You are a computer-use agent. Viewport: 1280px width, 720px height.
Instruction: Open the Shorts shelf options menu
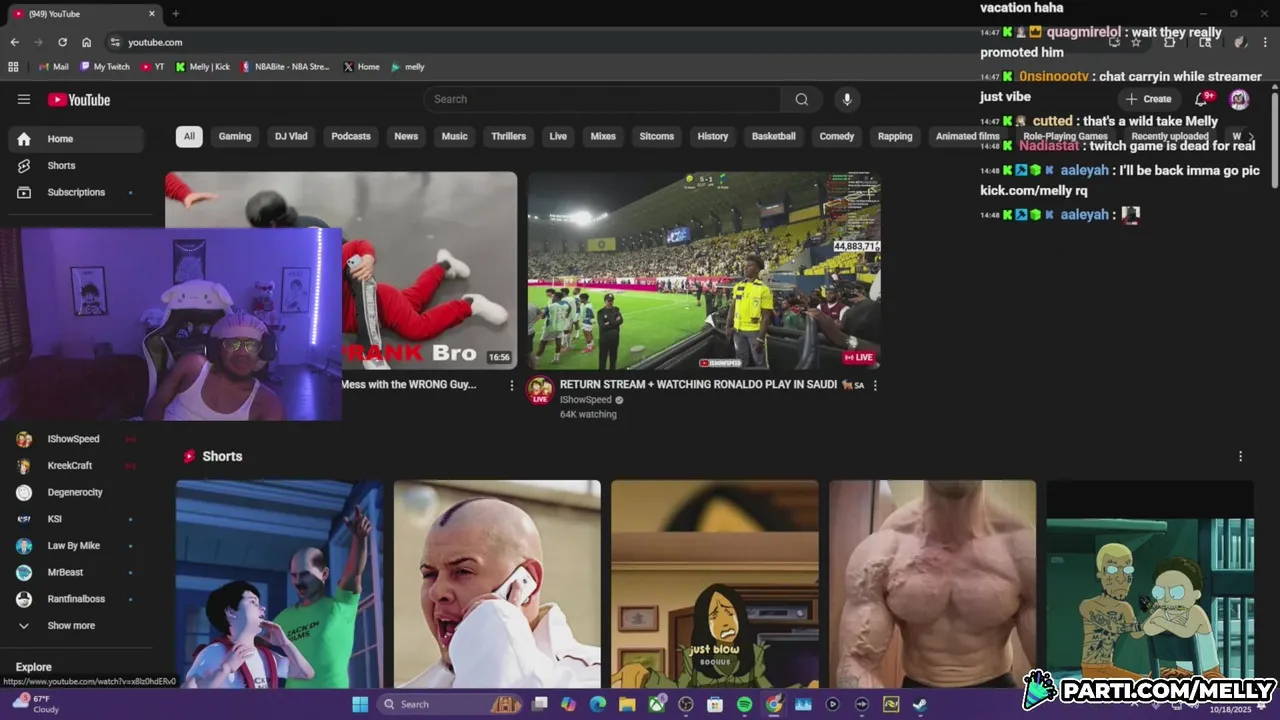(x=1241, y=456)
